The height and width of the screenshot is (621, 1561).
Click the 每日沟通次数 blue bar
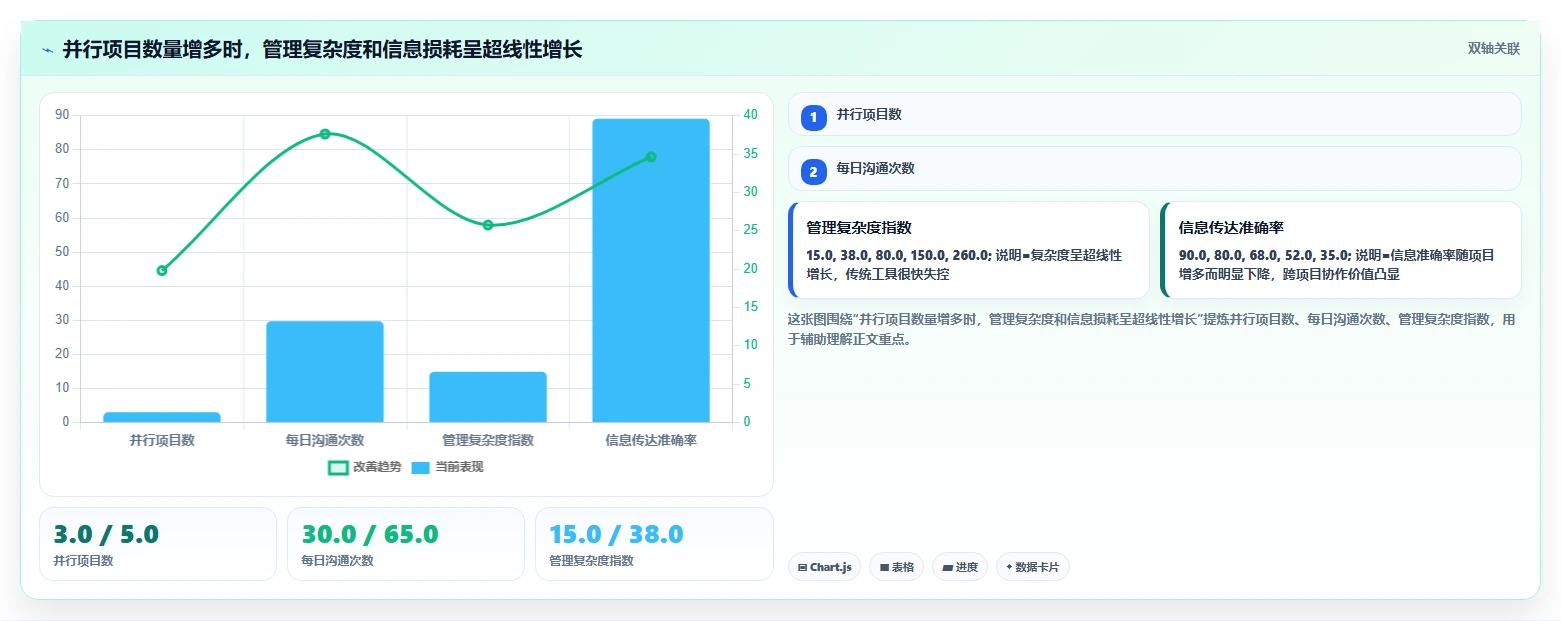(x=325, y=371)
